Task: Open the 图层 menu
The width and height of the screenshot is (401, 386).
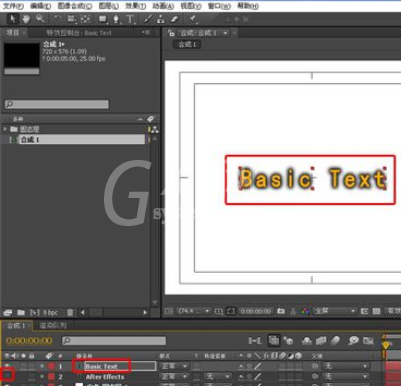Action: click(109, 6)
